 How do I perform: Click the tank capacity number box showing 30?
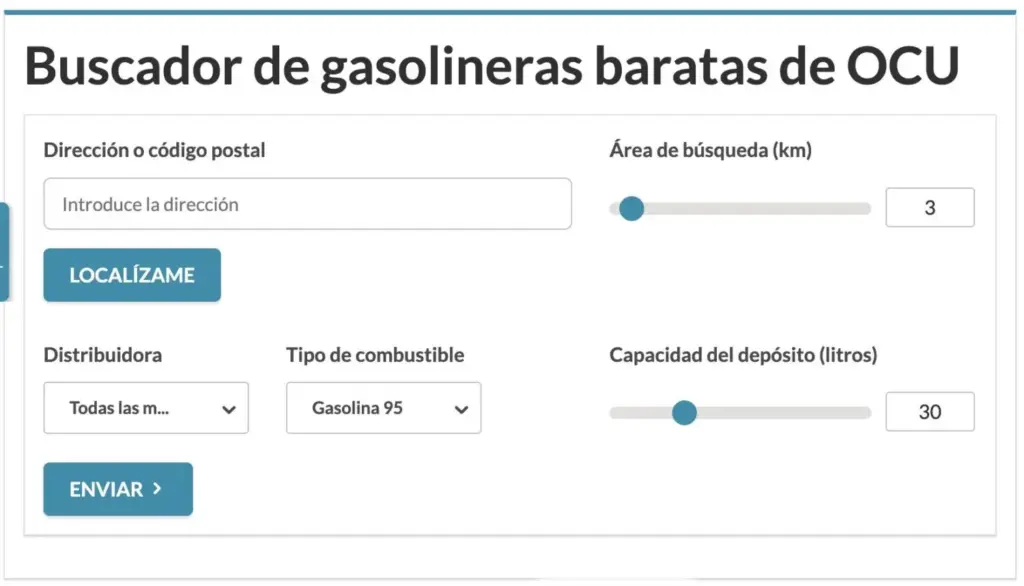pos(929,412)
